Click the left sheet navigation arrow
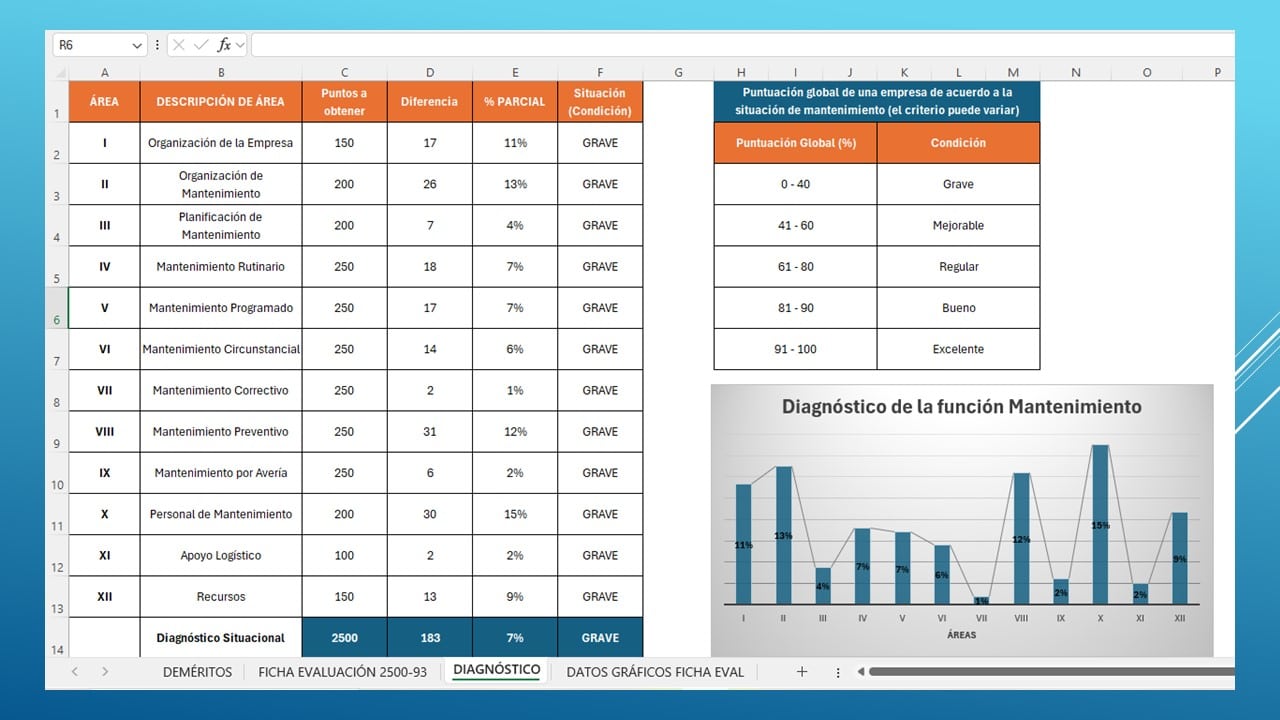Viewport: 1280px width, 720px height. (x=73, y=672)
